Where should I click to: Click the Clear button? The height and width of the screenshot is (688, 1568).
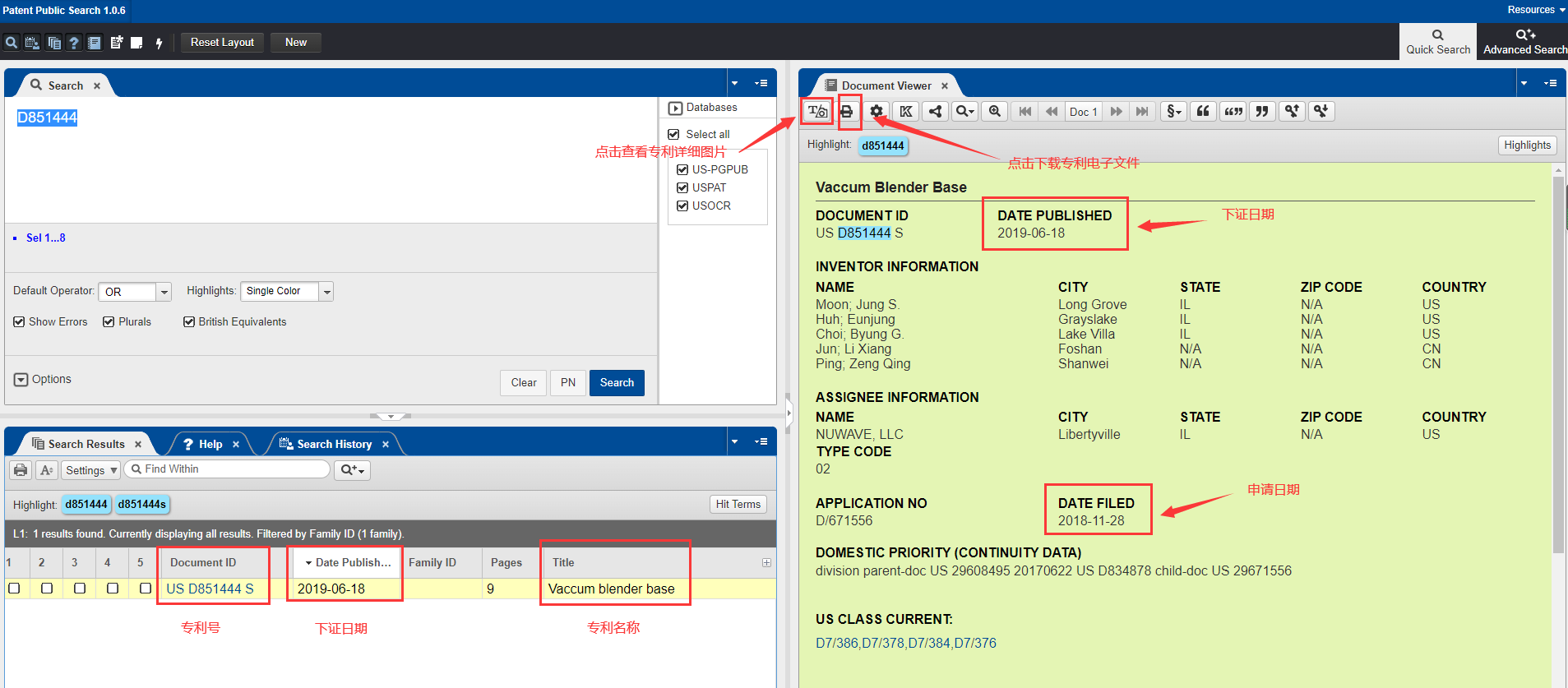point(524,383)
